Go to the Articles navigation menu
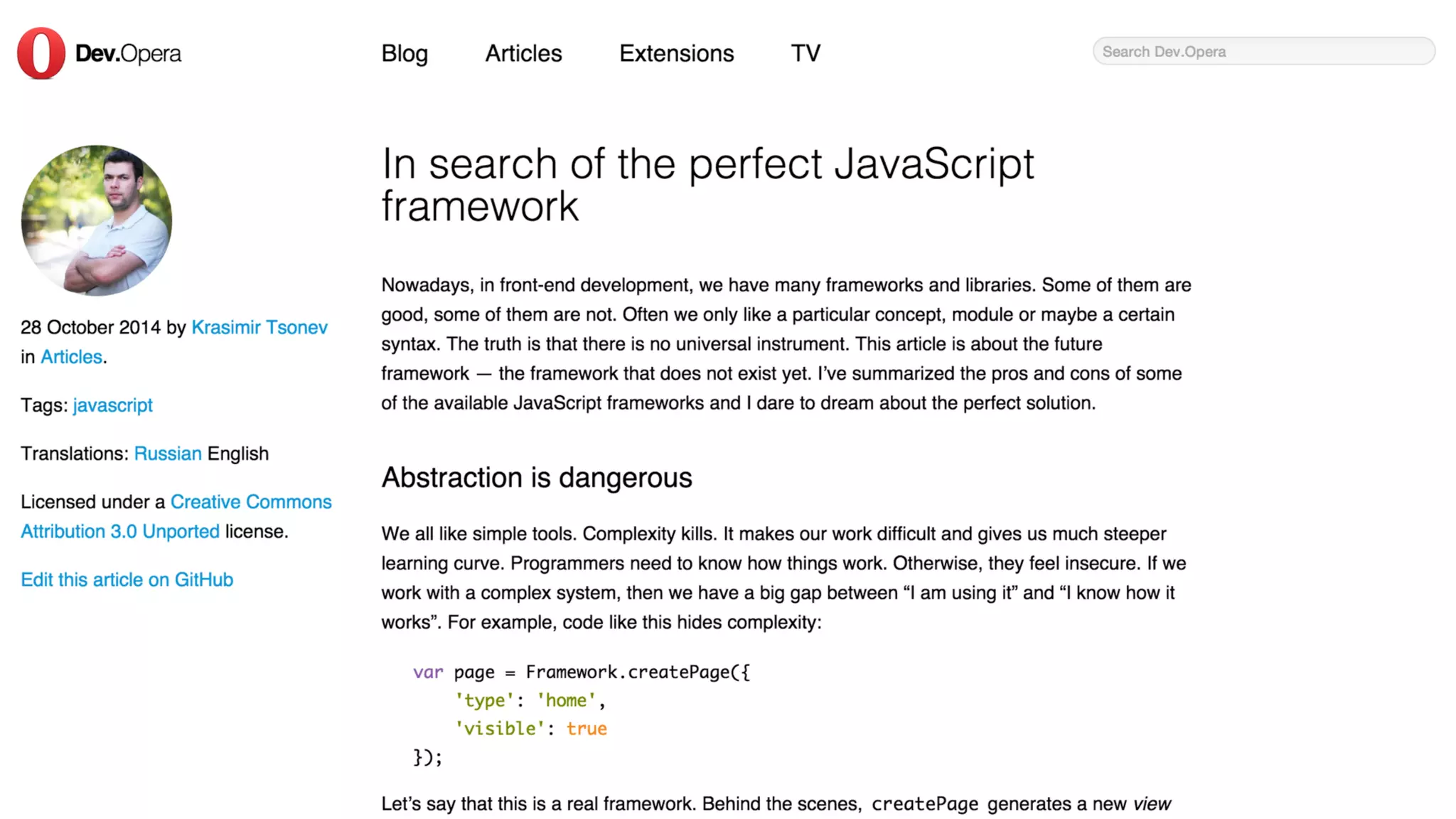Viewport: 1456px width, 819px height. pos(523,53)
